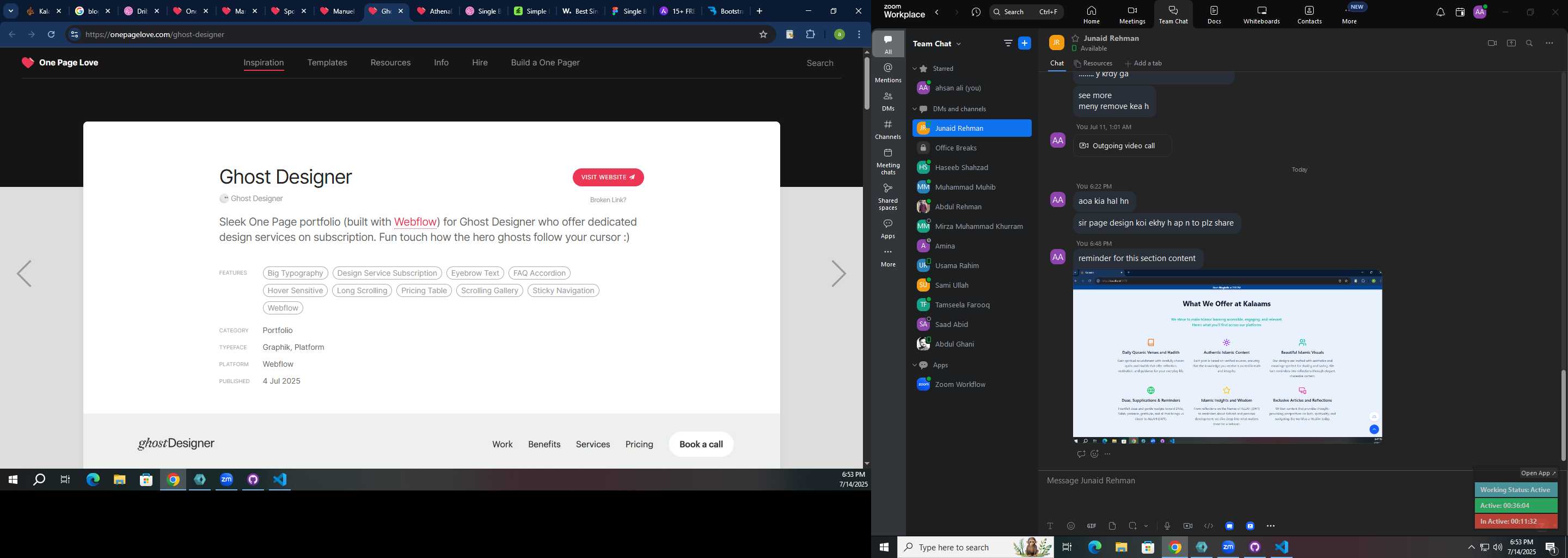Image resolution: width=1568 pixels, height=558 pixels.
Task: Show hidden system tray icons
Action: (x=1471, y=547)
